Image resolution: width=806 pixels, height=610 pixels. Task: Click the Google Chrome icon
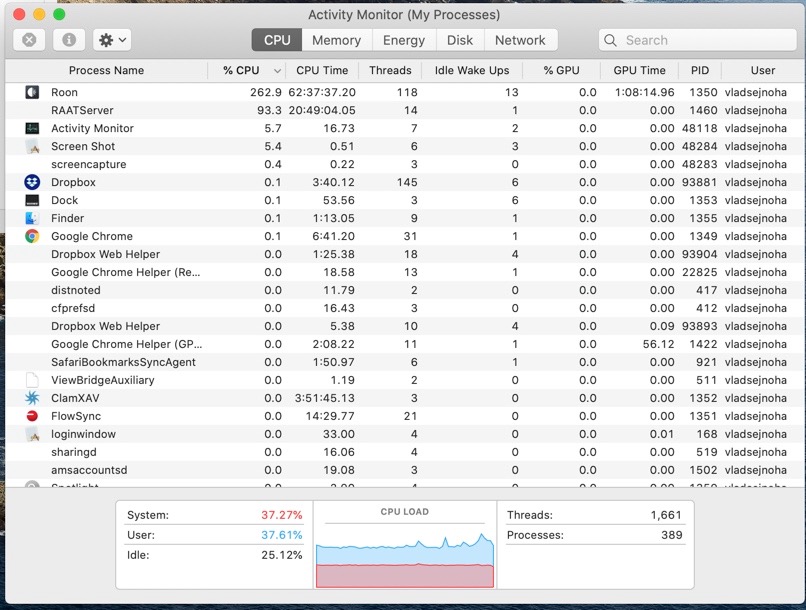point(32,236)
